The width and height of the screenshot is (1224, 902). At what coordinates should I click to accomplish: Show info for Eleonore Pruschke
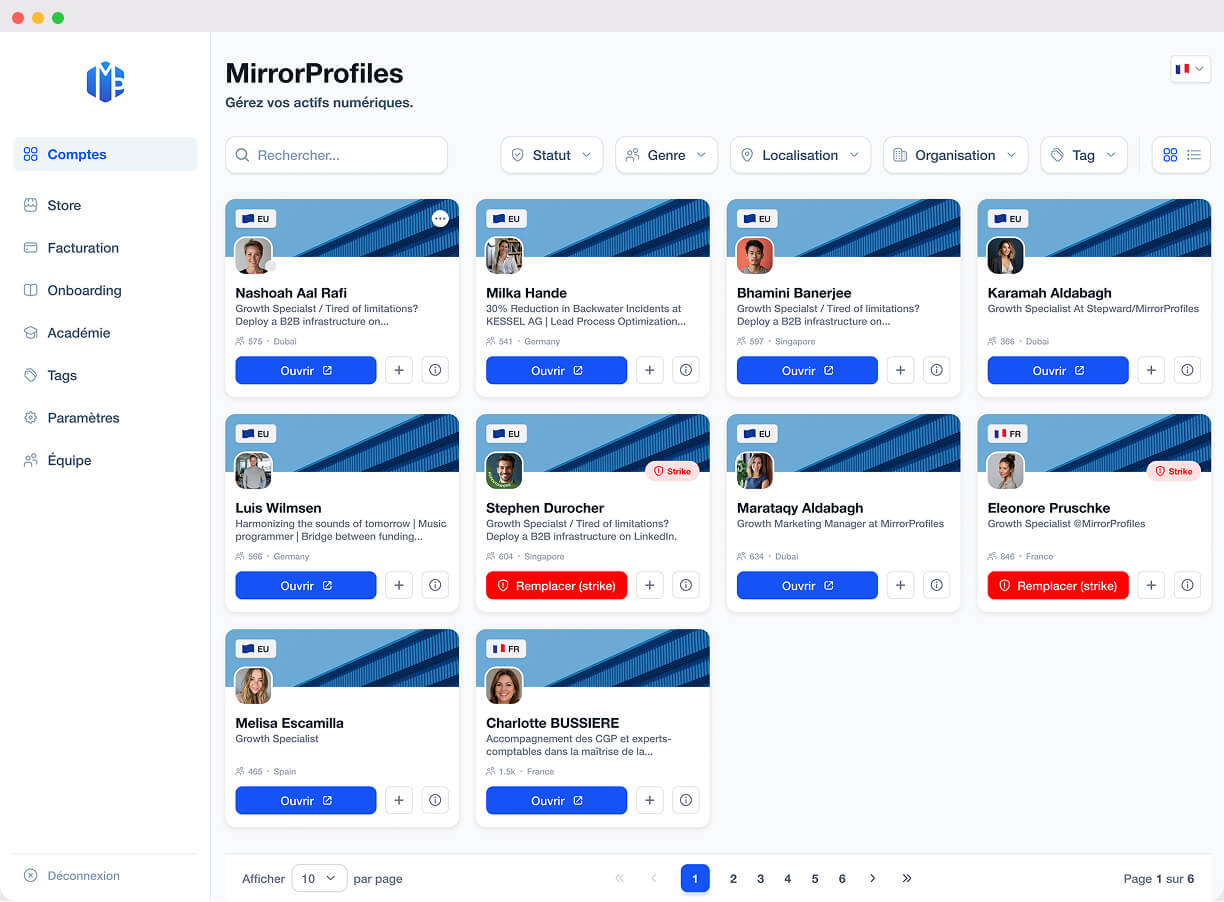pyautogui.click(x=1188, y=585)
